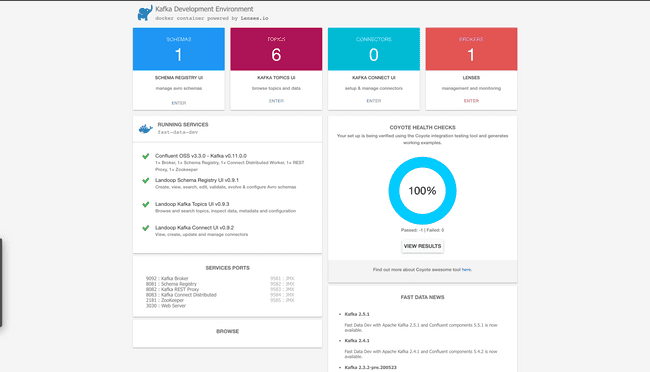This screenshot has height=372, width=650.
Task: Follow the 'here' link about Coyote tool
Action: point(466,270)
